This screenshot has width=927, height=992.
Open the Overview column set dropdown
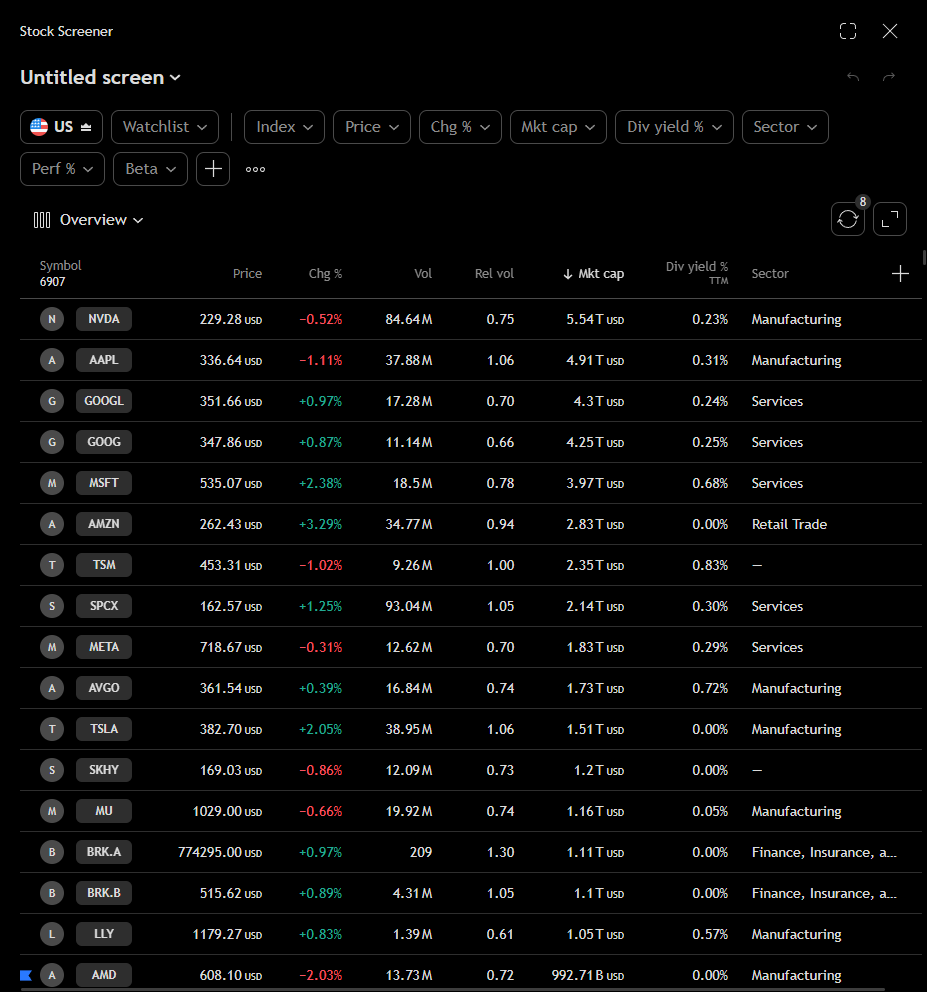(x=101, y=220)
